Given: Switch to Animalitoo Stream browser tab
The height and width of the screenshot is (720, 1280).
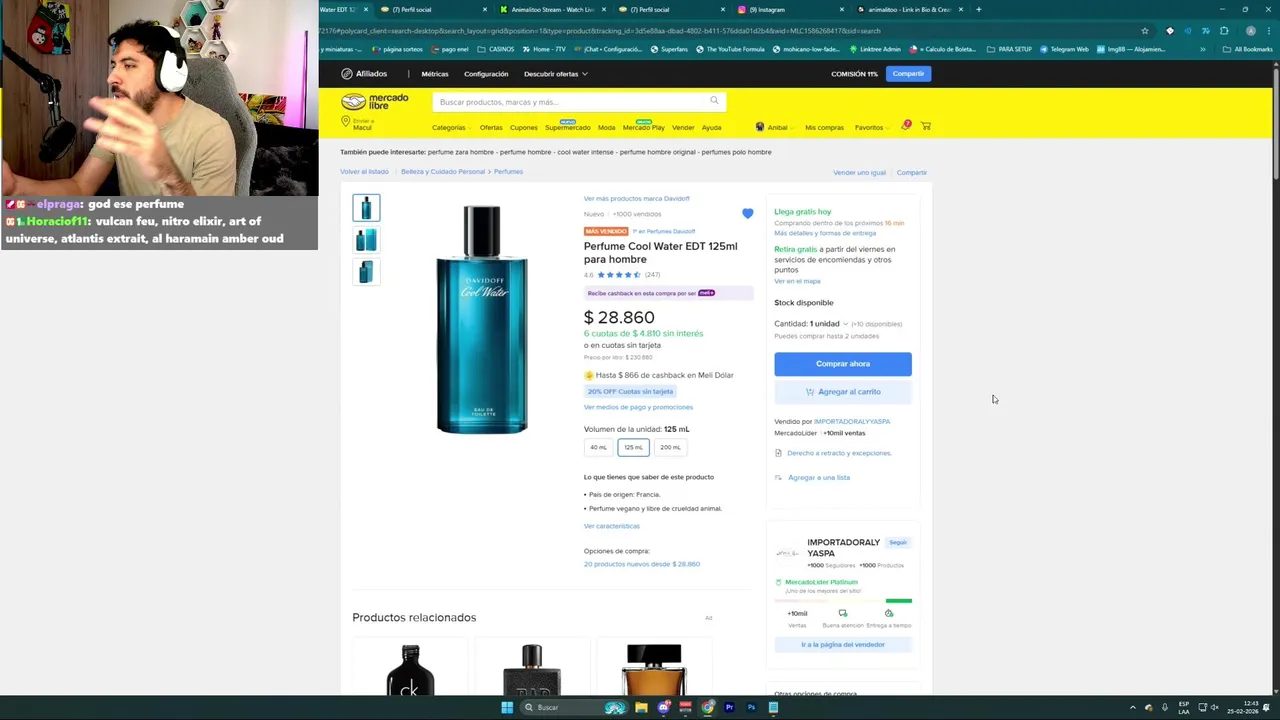Looking at the screenshot, I should (550, 10).
